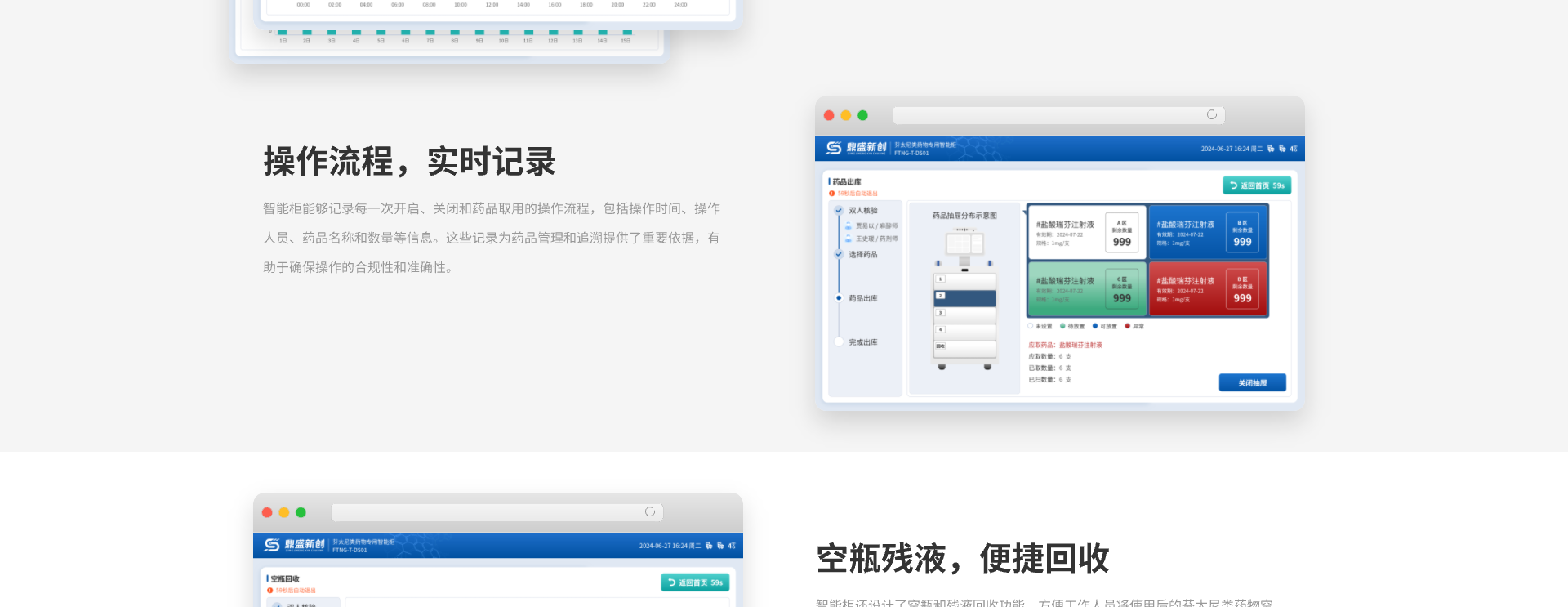Click first cabinet status icon in upper header
Image resolution: width=1568 pixels, height=607 pixels.
click(x=1271, y=149)
